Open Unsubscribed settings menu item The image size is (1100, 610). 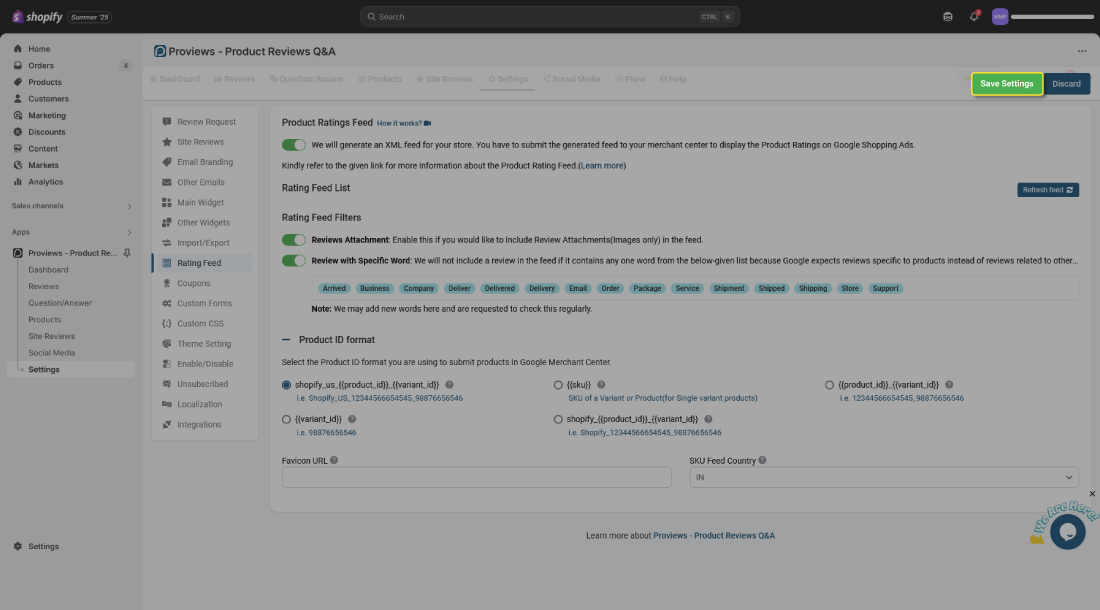coord(202,384)
